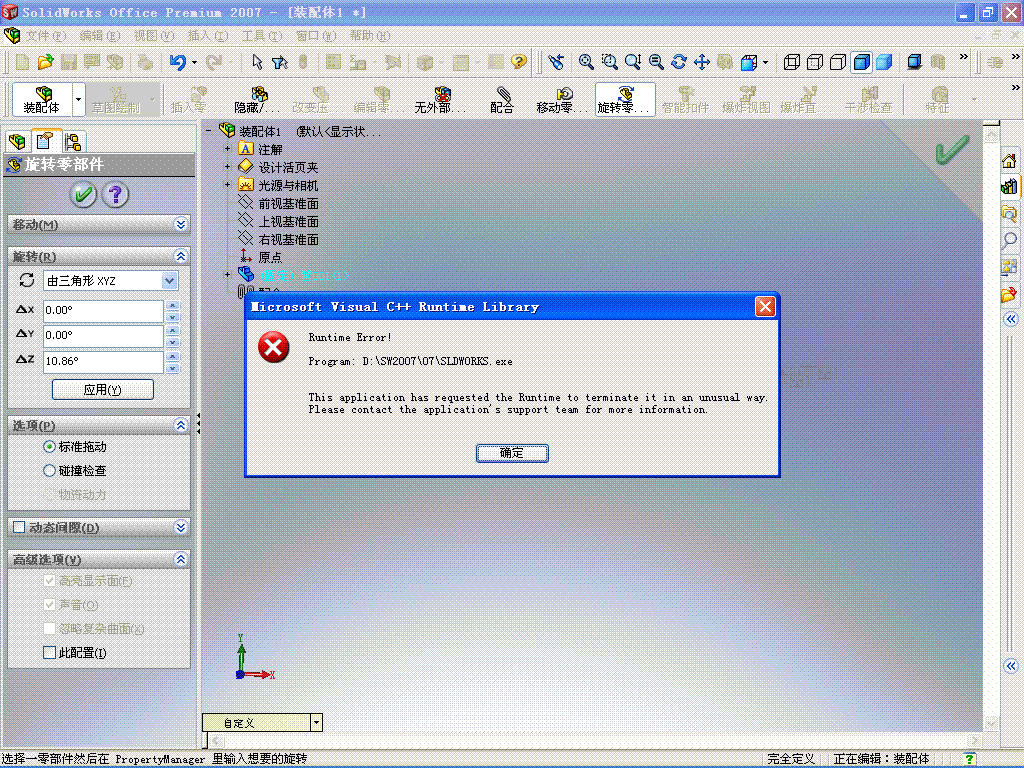Image resolution: width=1024 pixels, height=768 pixels.
Task: Click the help icon in status bar
Action: pyautogui.click(x=970, y=759)
